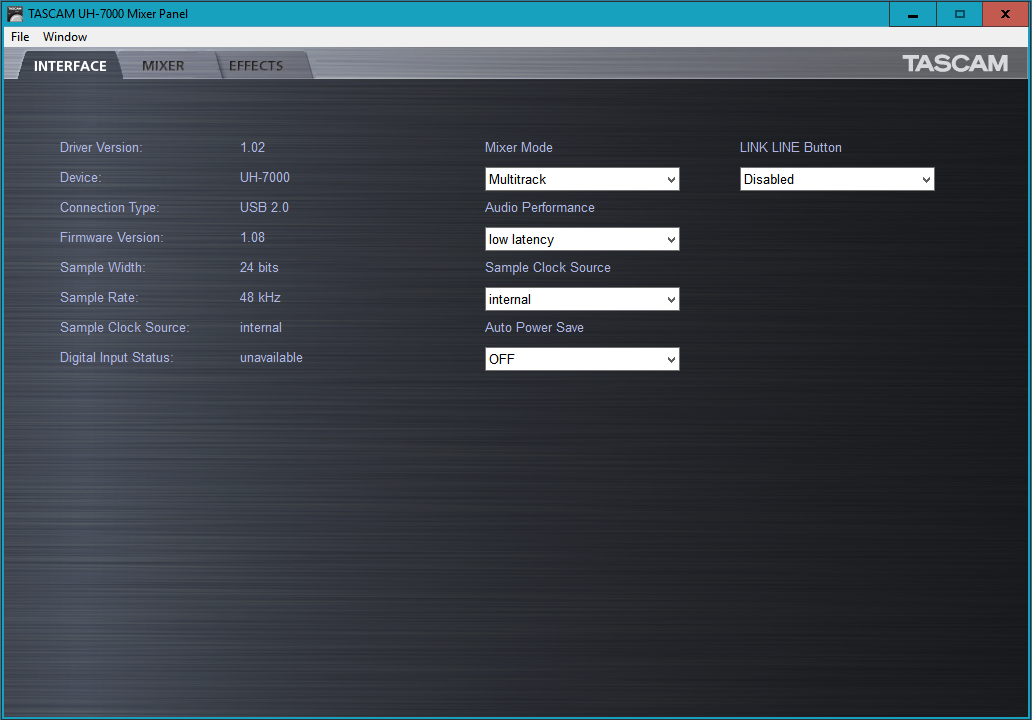Switch to the EFFECTS tab
Screen dimensions: 1032x720
[x=256, y=66]
